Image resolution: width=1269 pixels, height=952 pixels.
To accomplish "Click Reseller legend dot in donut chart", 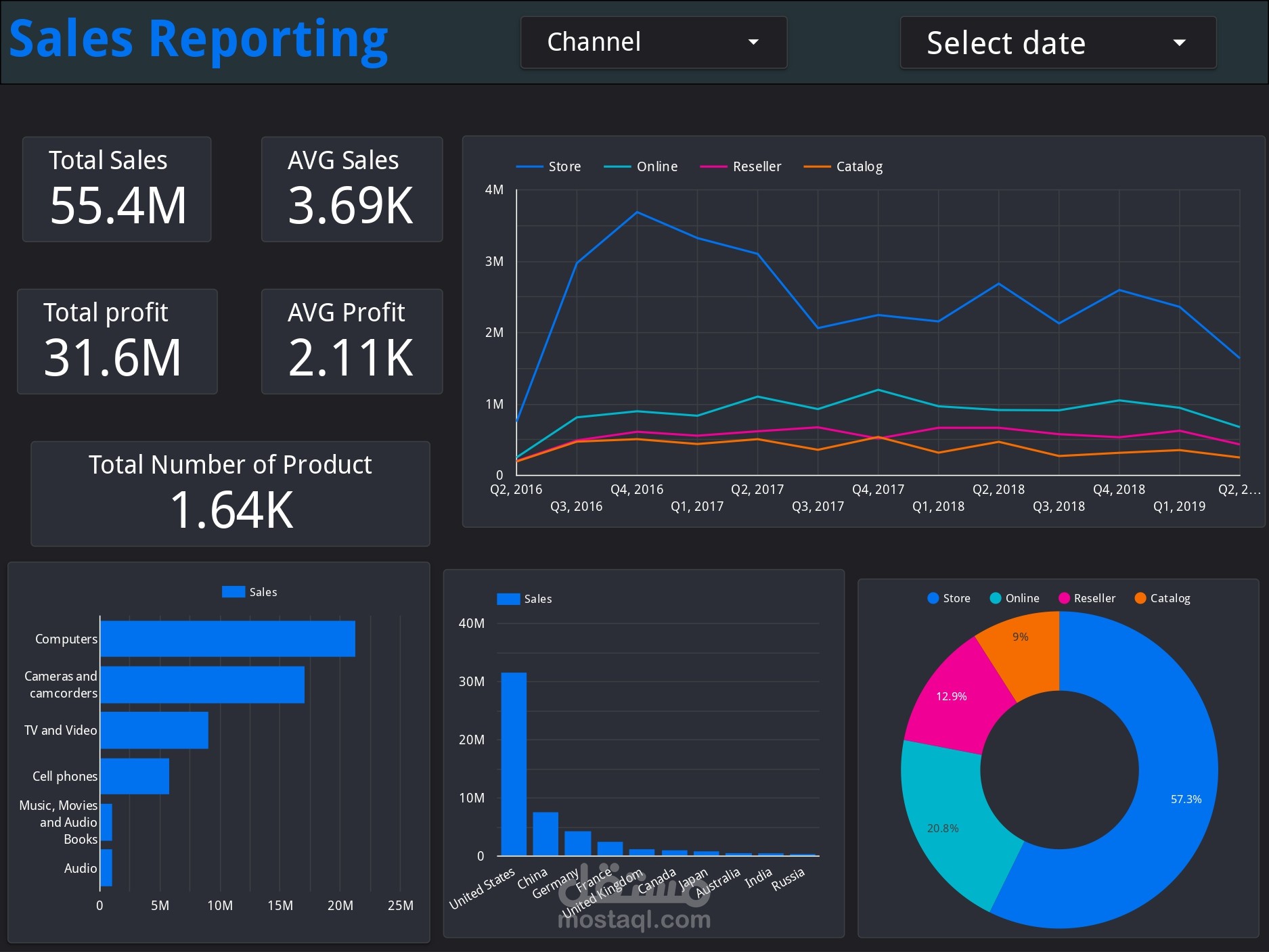I will (1064, 598).
